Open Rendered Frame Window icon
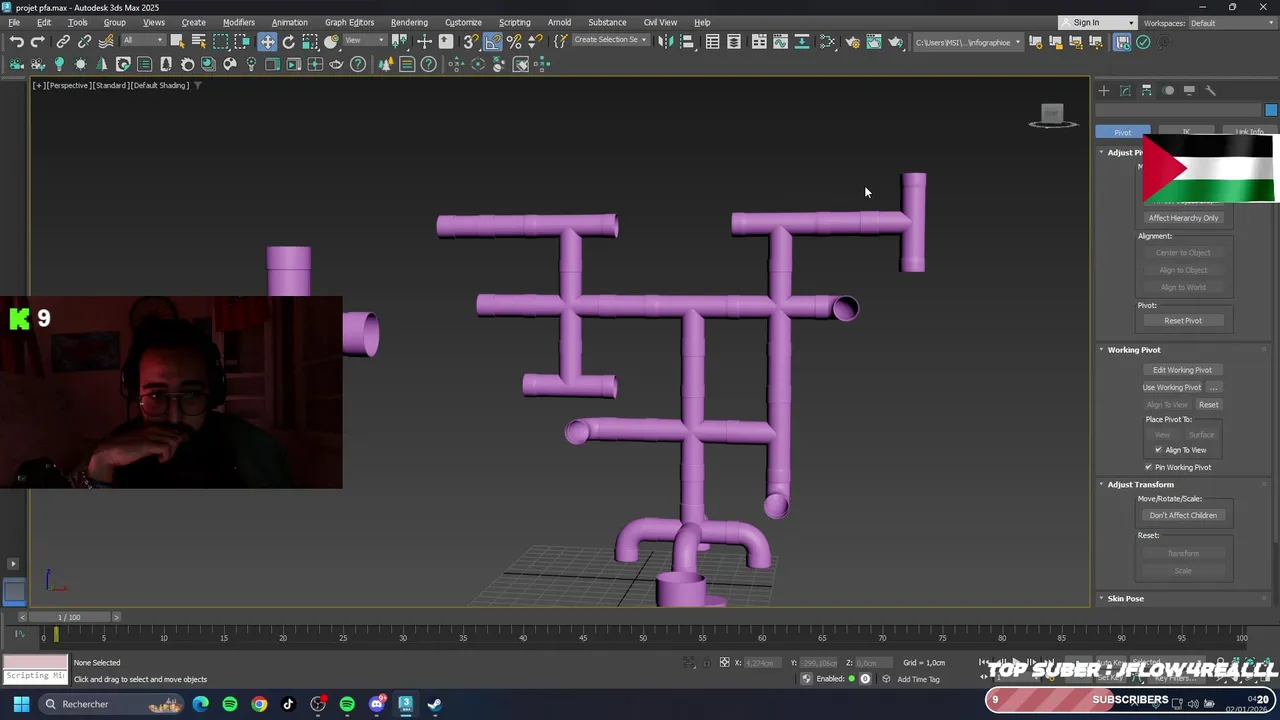This screenshot has height=720, width=1280. tap(874, 42)
